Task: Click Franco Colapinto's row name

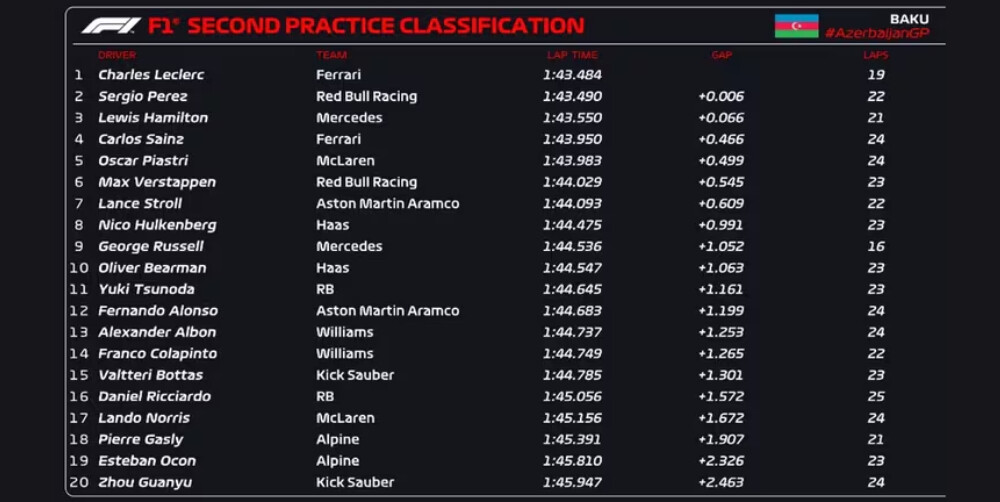Action: pos(157,354)
